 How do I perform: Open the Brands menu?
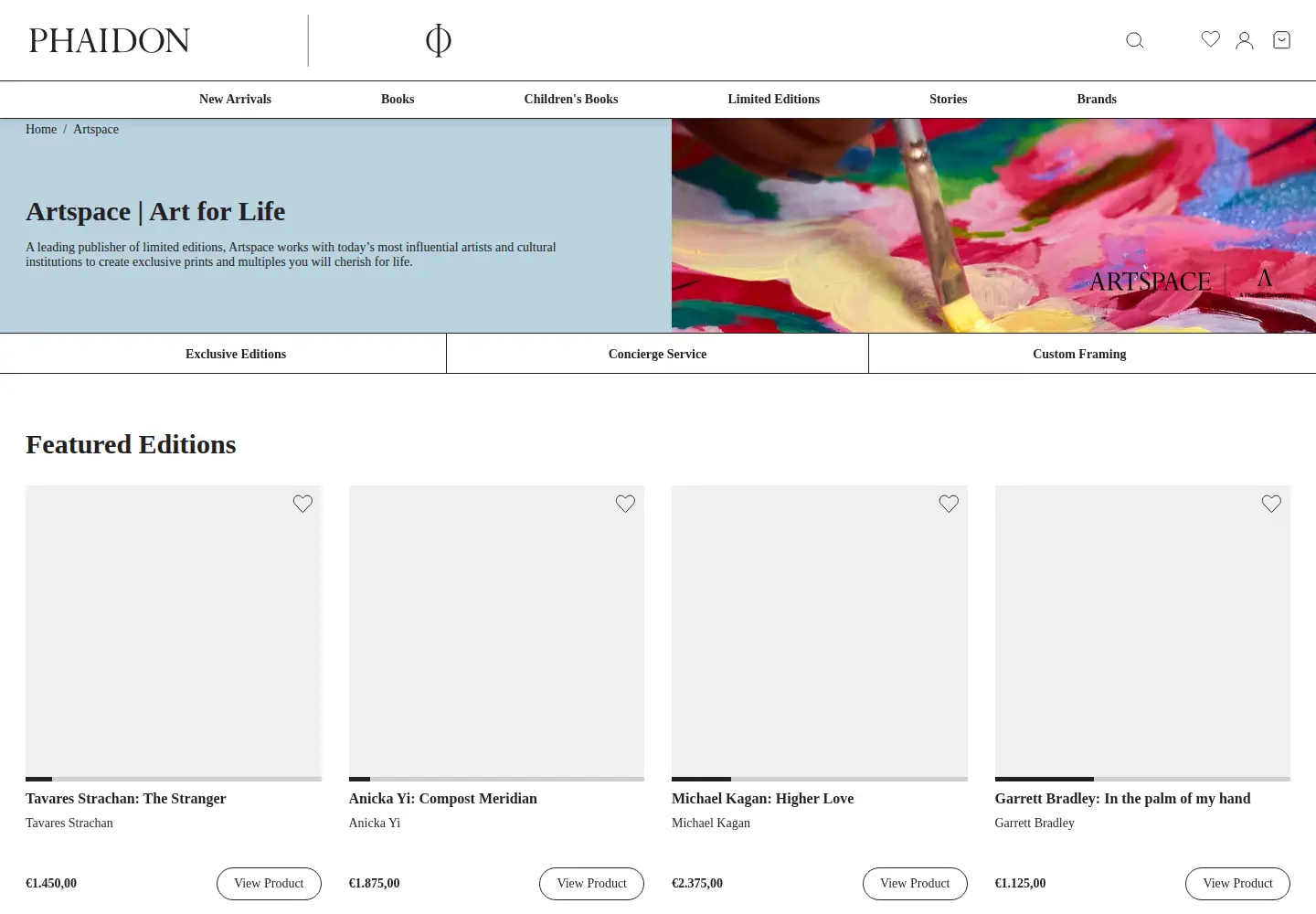(x=1097, y=99)
